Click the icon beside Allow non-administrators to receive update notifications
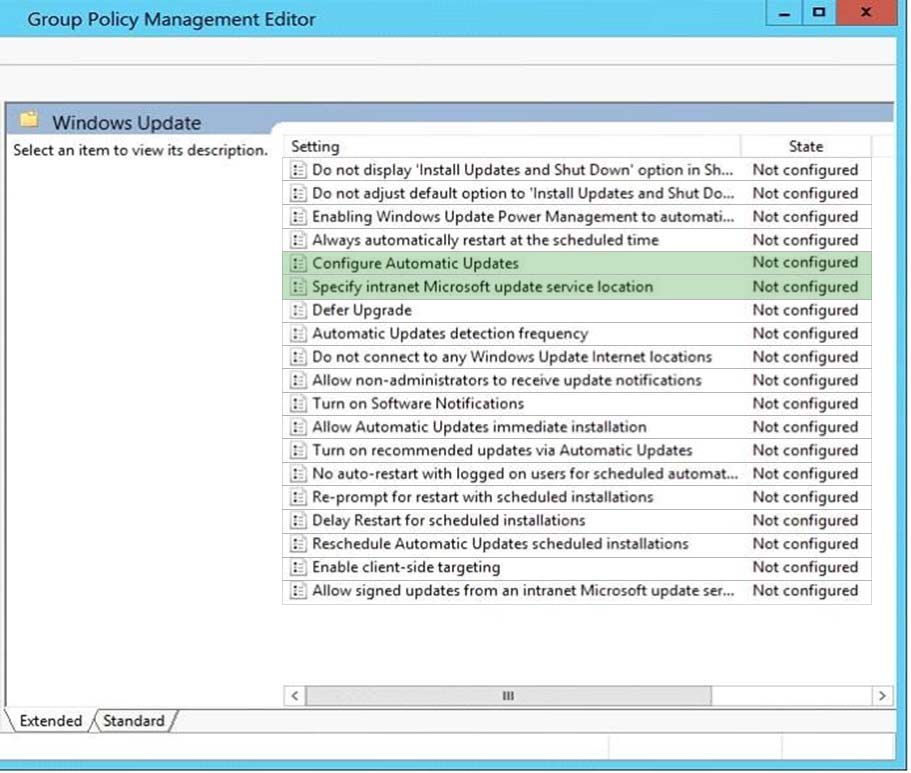The image size is (911, 773). [x=298, y=381]
